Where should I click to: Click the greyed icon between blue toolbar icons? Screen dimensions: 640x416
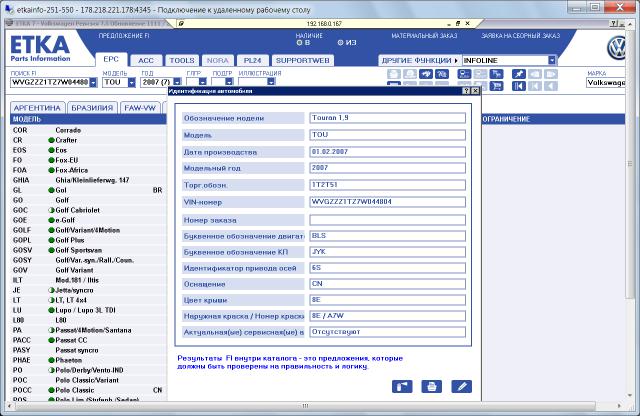point(480,74)
